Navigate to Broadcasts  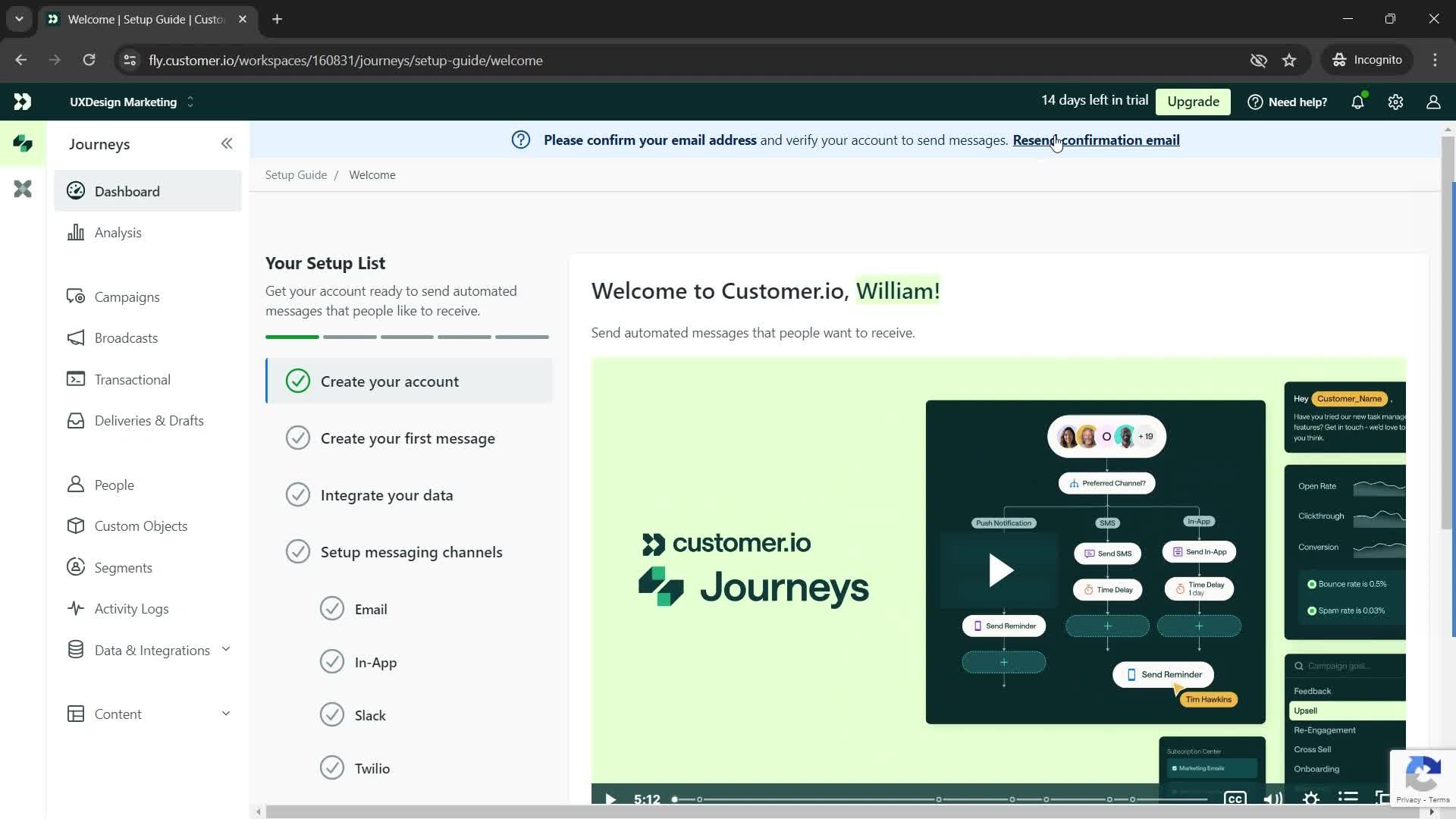pos(126,337)
